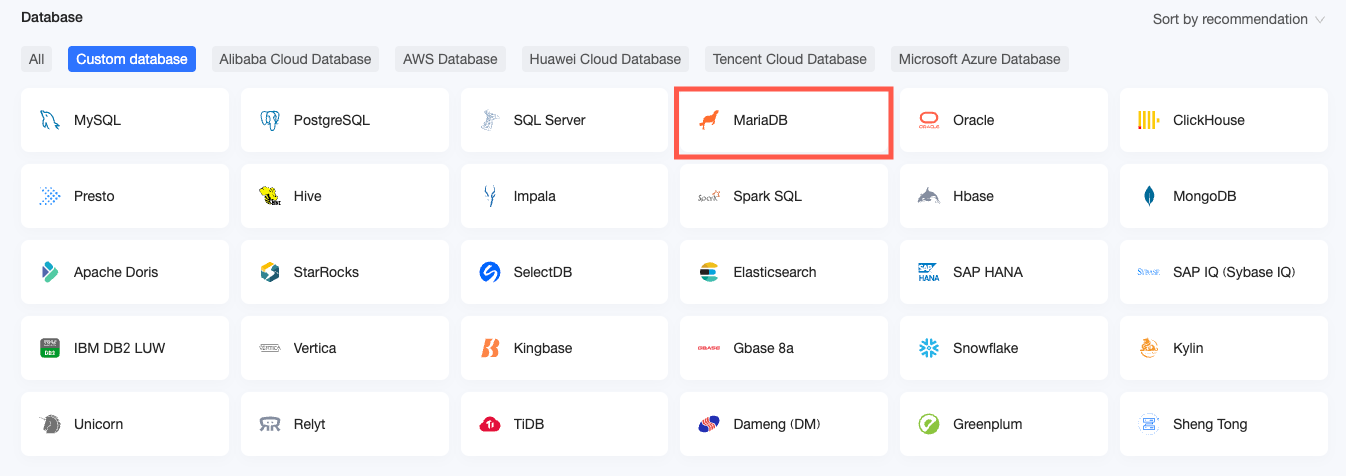Select the Dameng (DM) label
Viewport: 1346px width, 476px height.
[777, 424]
